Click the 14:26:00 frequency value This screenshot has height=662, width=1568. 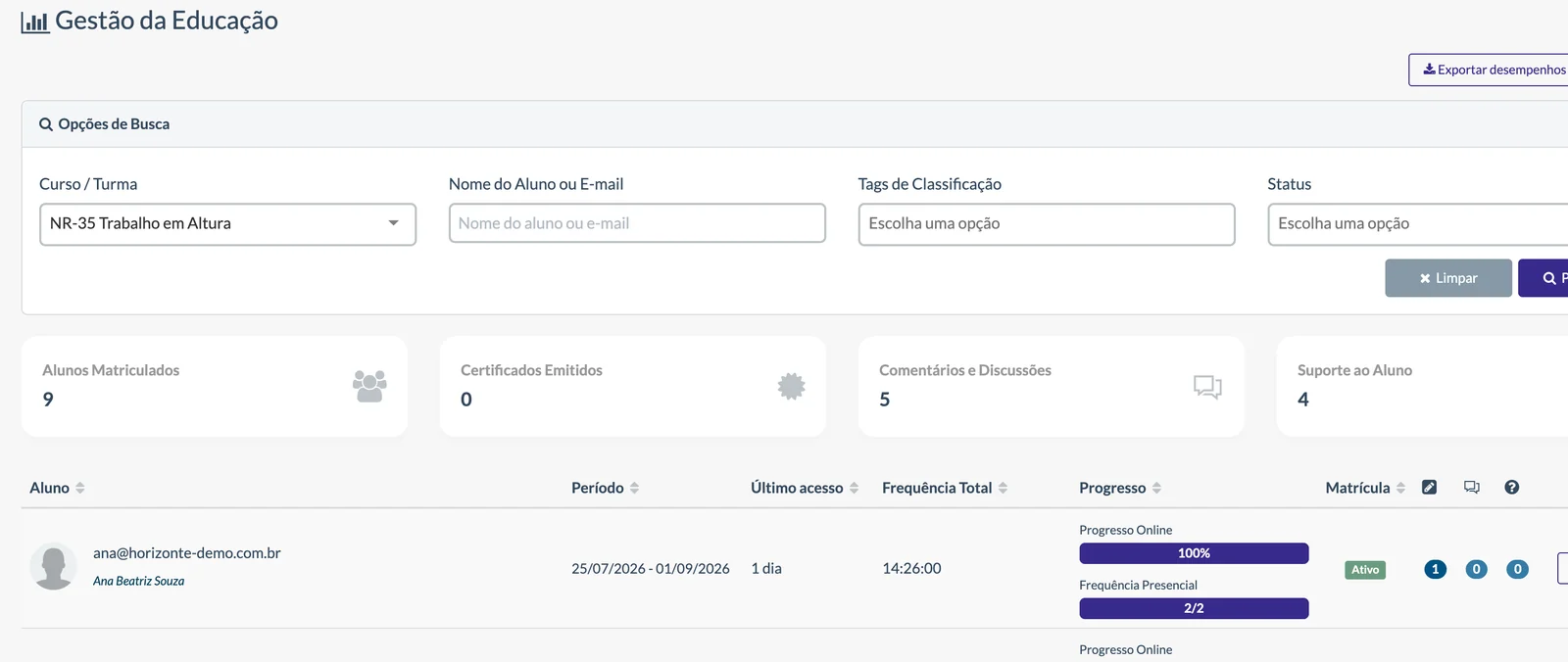click(911, 568)
